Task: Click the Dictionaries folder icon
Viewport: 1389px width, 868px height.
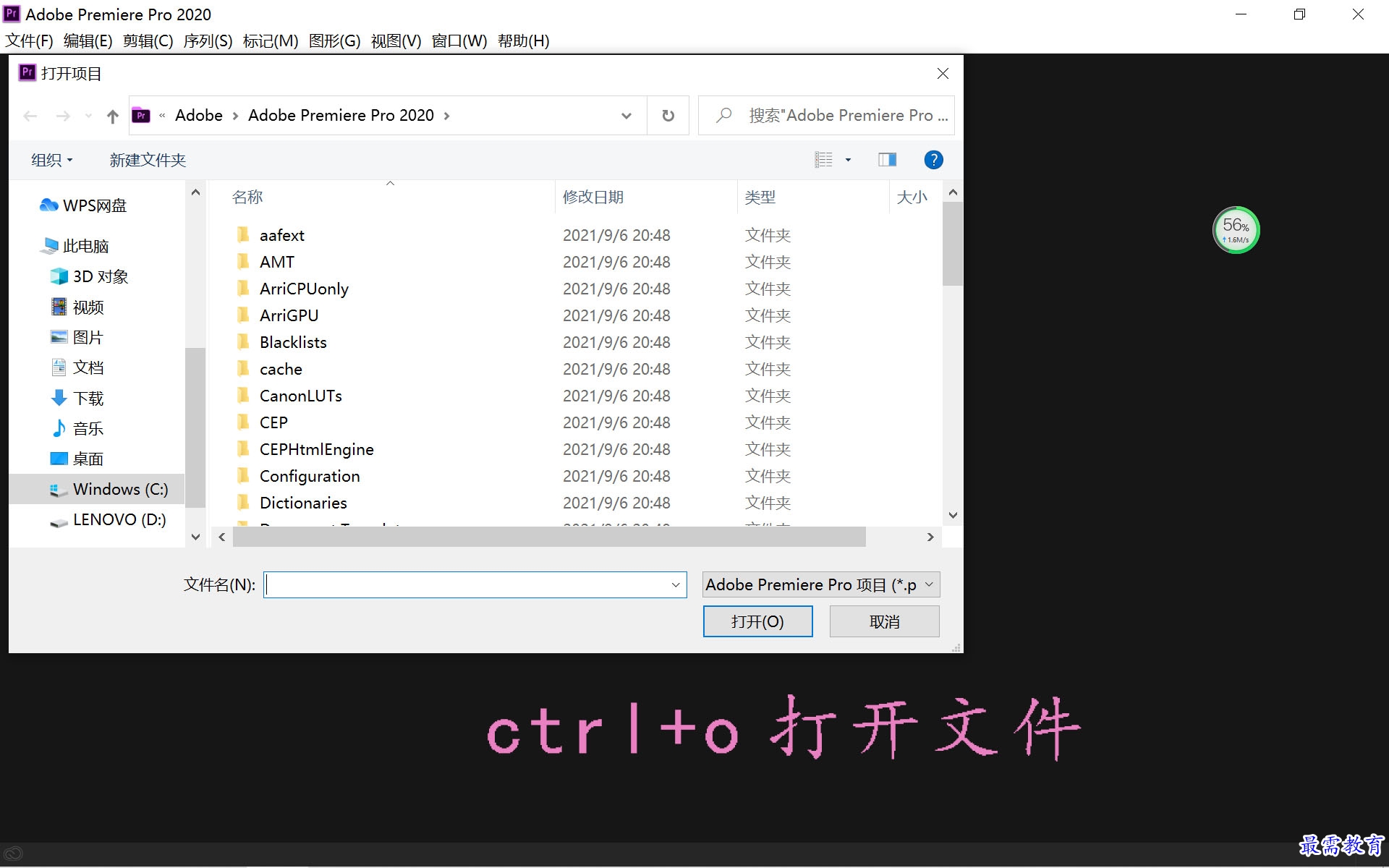Action: pyautogui.click(x=244, y=502)
